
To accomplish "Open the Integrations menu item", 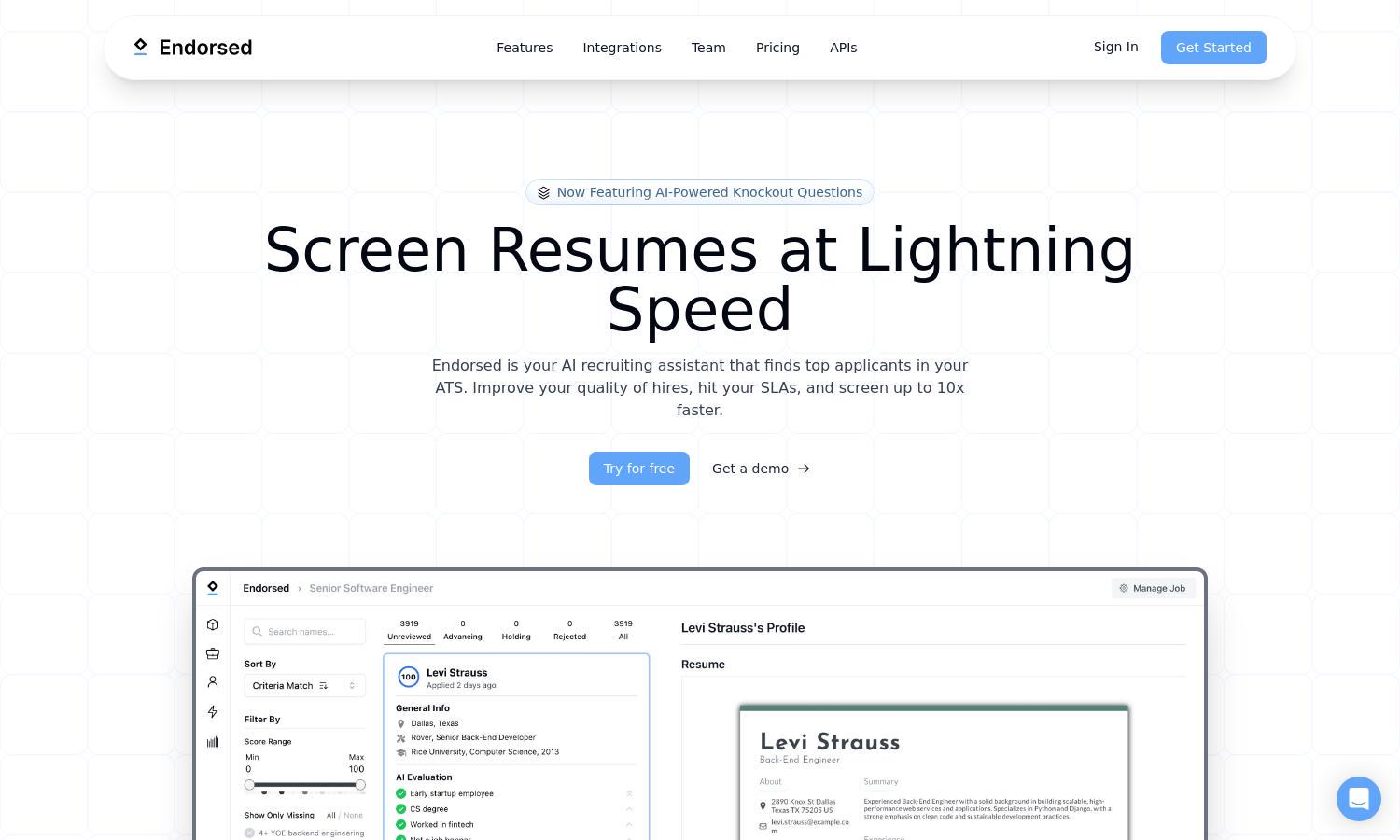I will click(622, 48).
